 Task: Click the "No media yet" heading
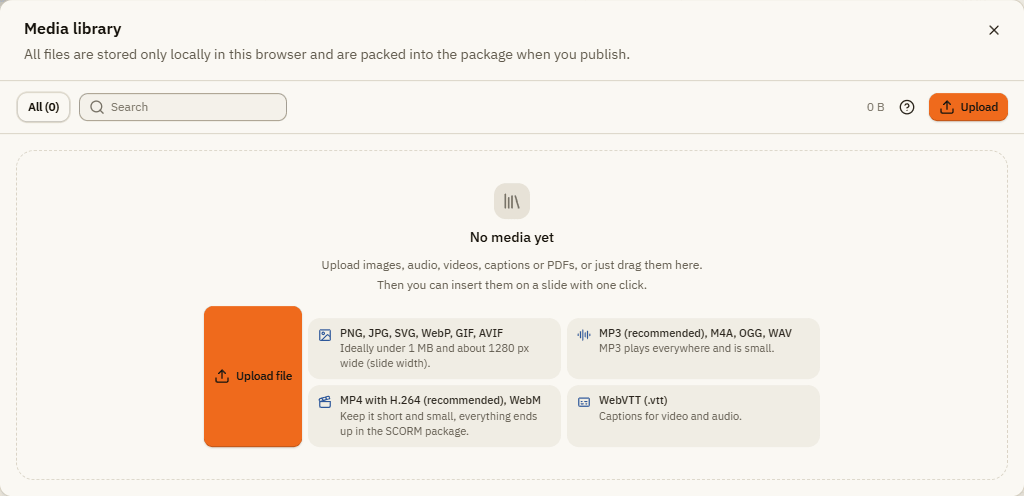click(512, 238)
